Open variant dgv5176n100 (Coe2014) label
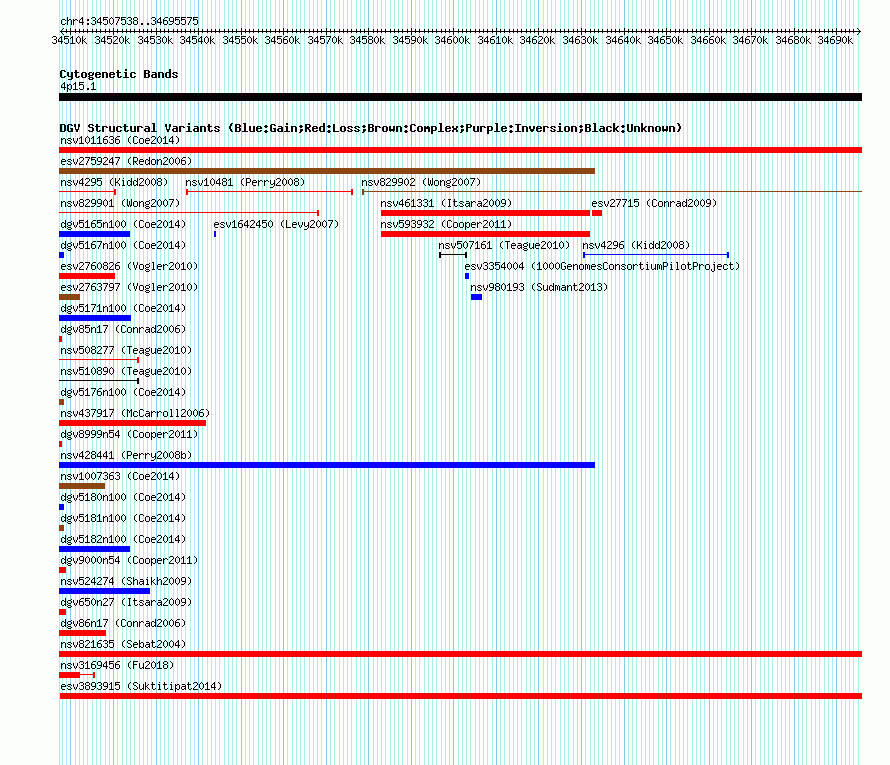This screenshot has width=890, height=765. click(123, 392)
